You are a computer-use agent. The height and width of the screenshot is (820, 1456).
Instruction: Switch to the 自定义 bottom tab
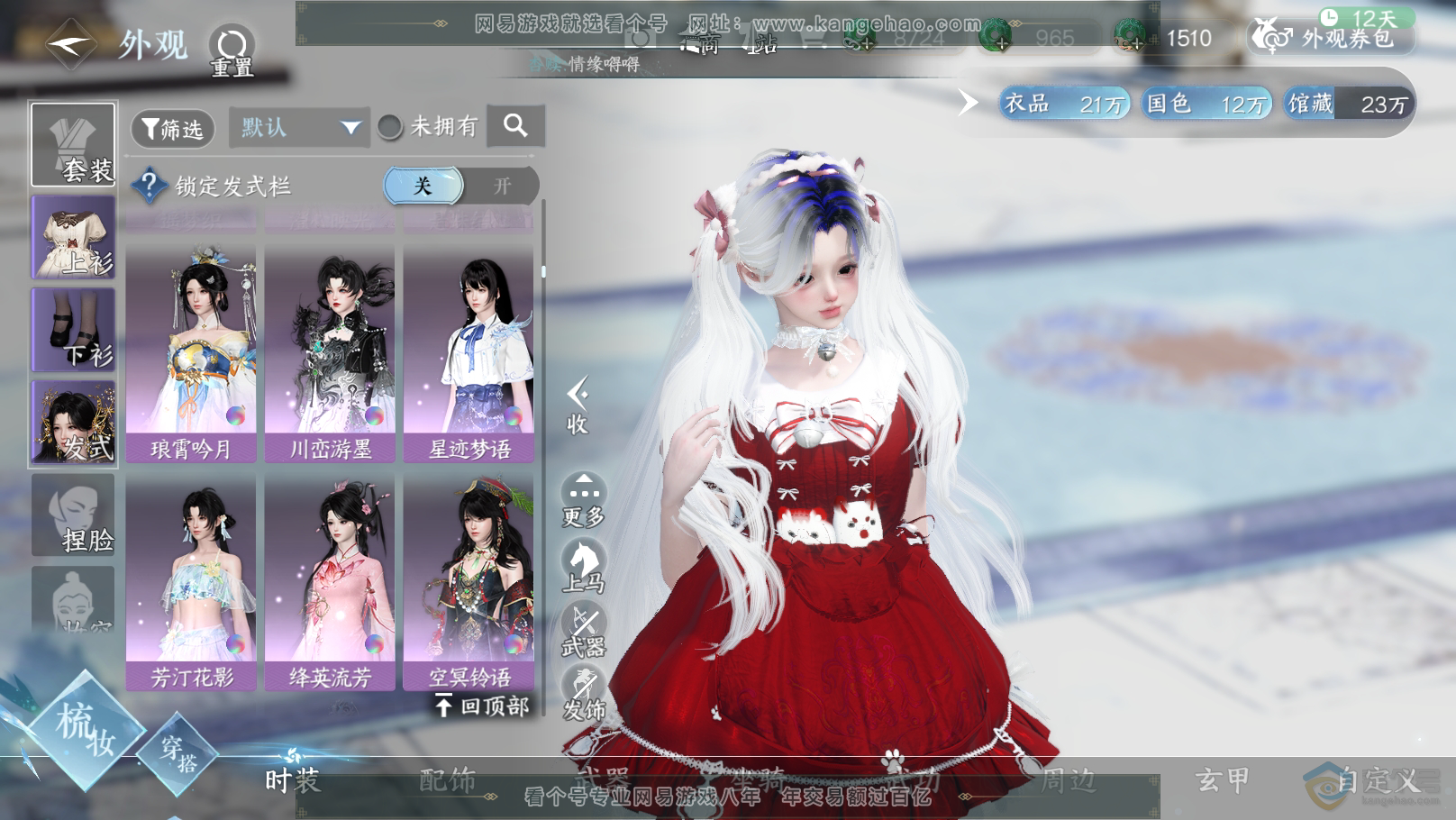1377,779
